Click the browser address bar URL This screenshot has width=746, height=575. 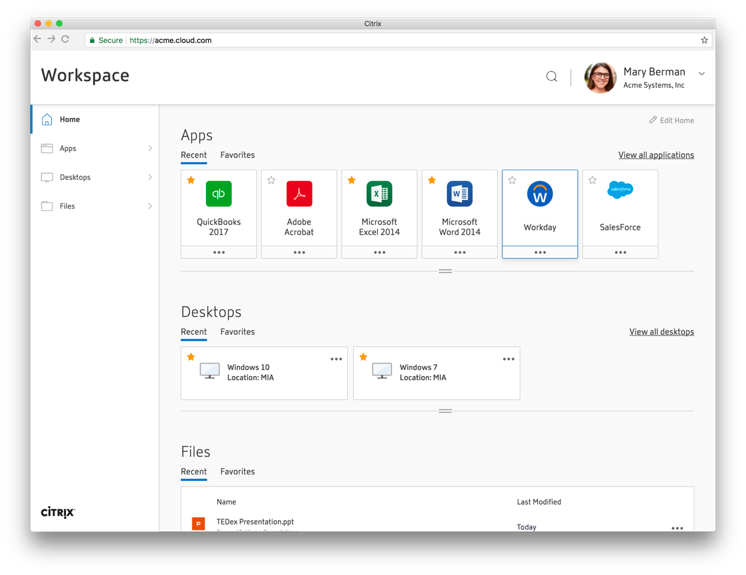point(171,40)
